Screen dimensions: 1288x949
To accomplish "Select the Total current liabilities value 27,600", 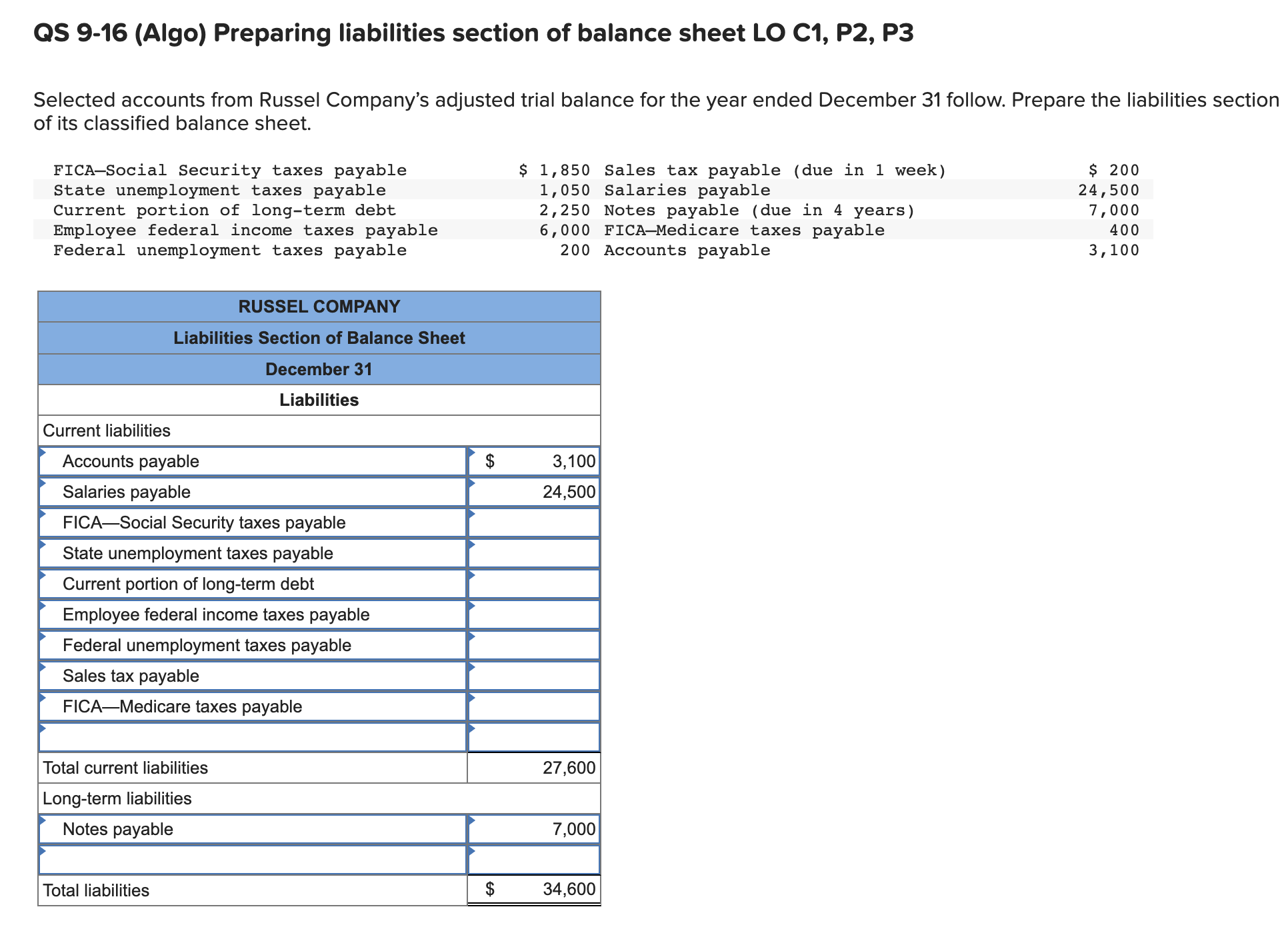I will point(533,767).
